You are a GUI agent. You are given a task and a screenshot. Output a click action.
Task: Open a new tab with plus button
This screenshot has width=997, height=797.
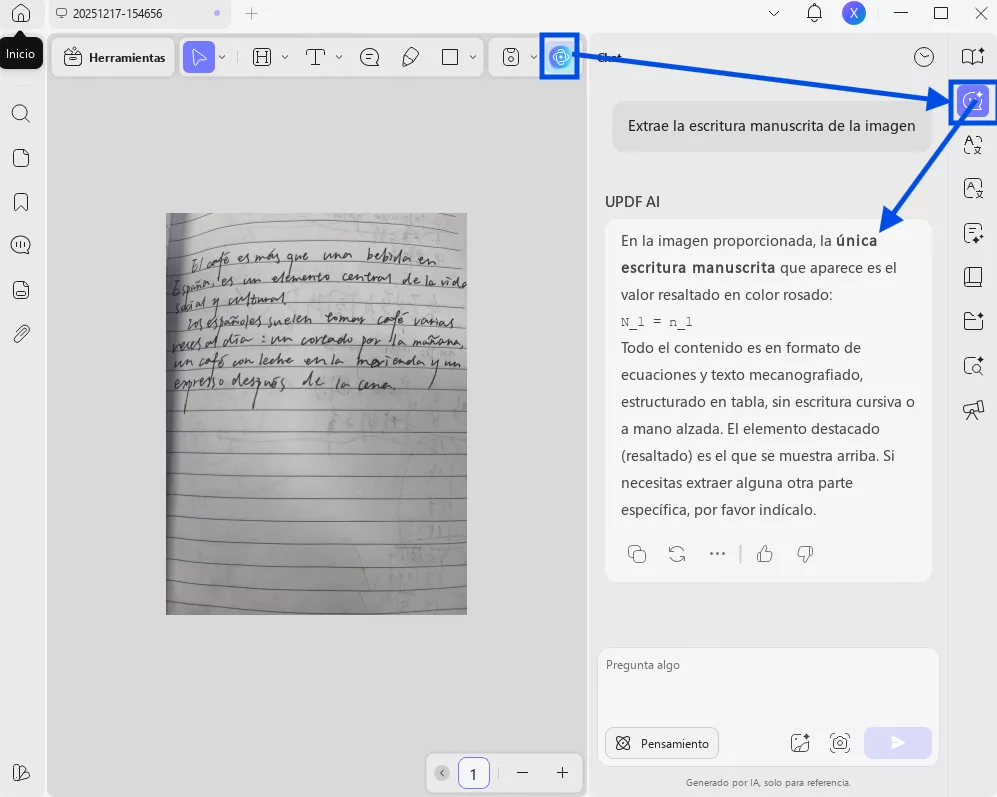pos(252,14)
